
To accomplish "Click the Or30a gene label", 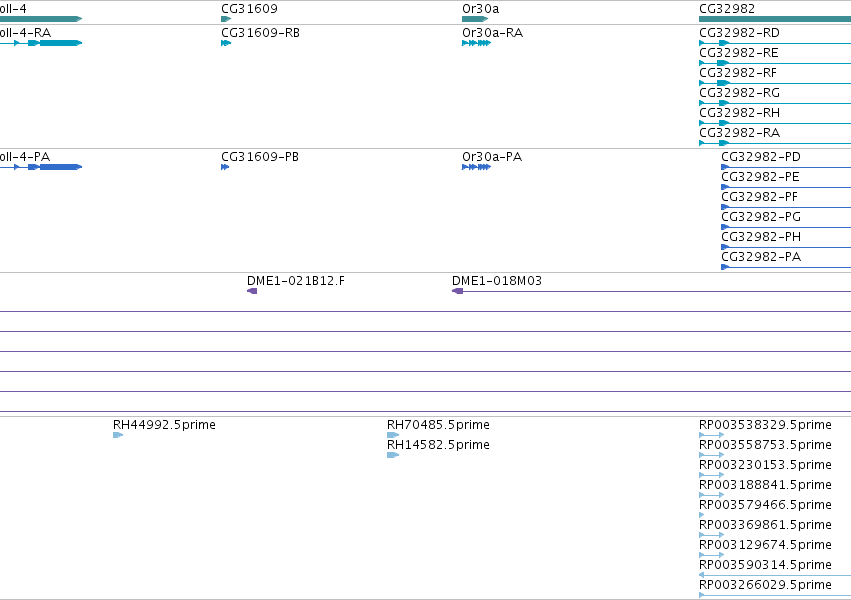I will (480, 9).
